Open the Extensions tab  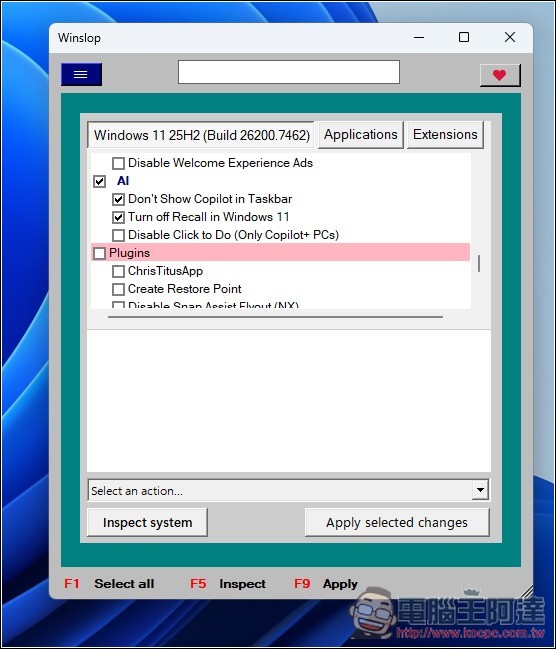[x=445, y=135]
